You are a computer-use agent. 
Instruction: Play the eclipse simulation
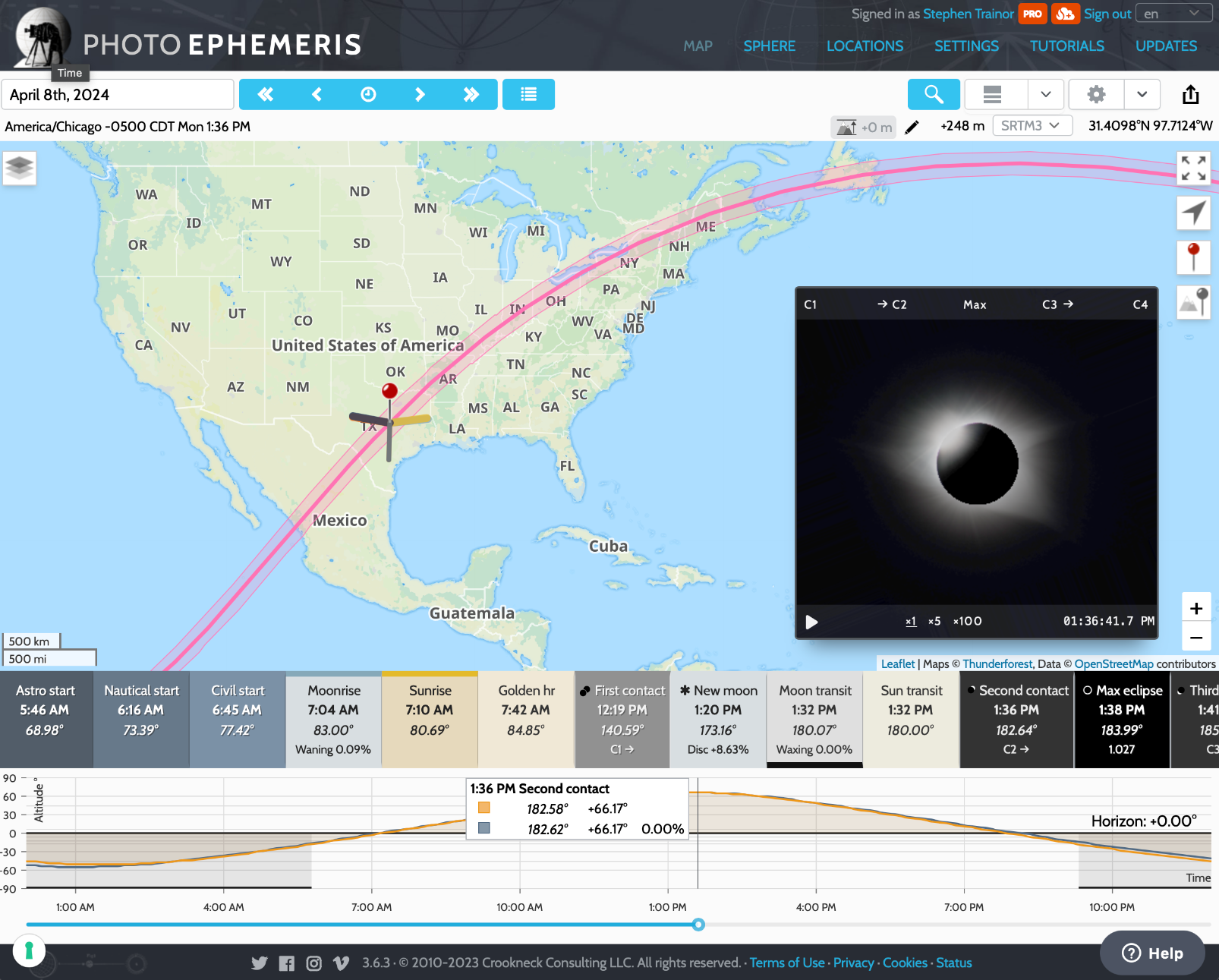(x=811, y=622)
